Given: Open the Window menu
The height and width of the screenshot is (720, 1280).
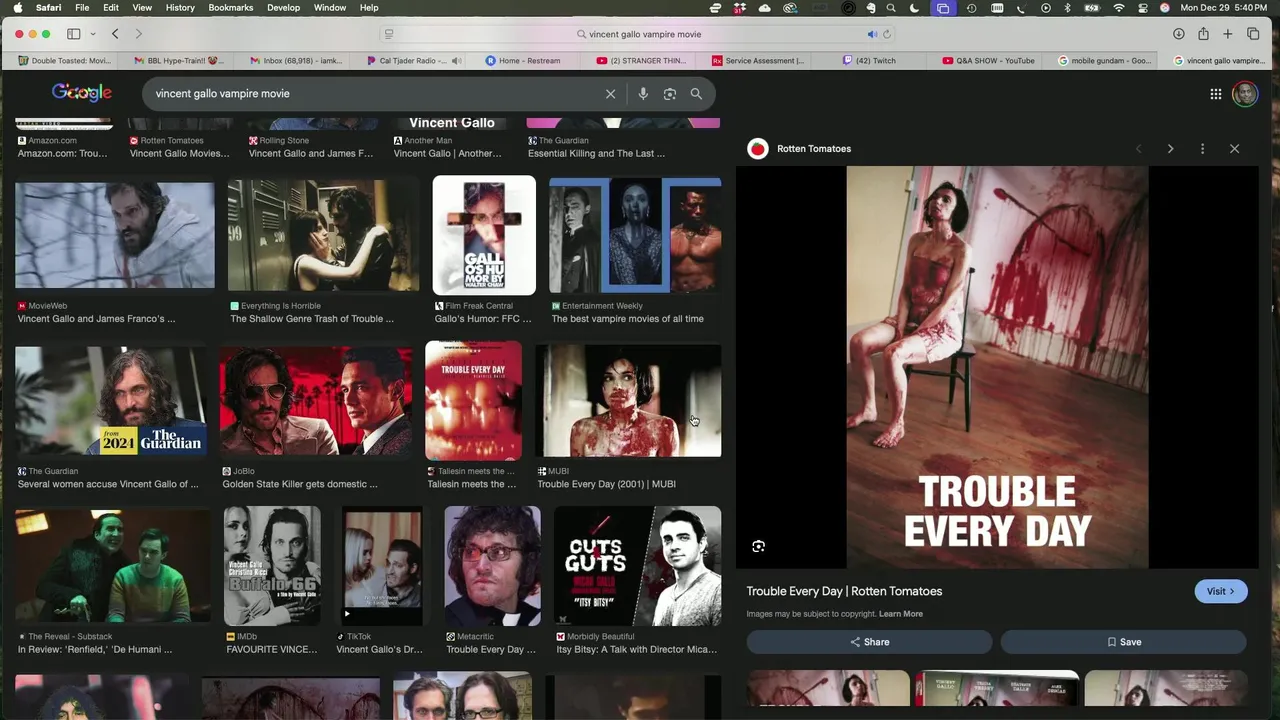Looking at the screenshot, I should [330, 8].
